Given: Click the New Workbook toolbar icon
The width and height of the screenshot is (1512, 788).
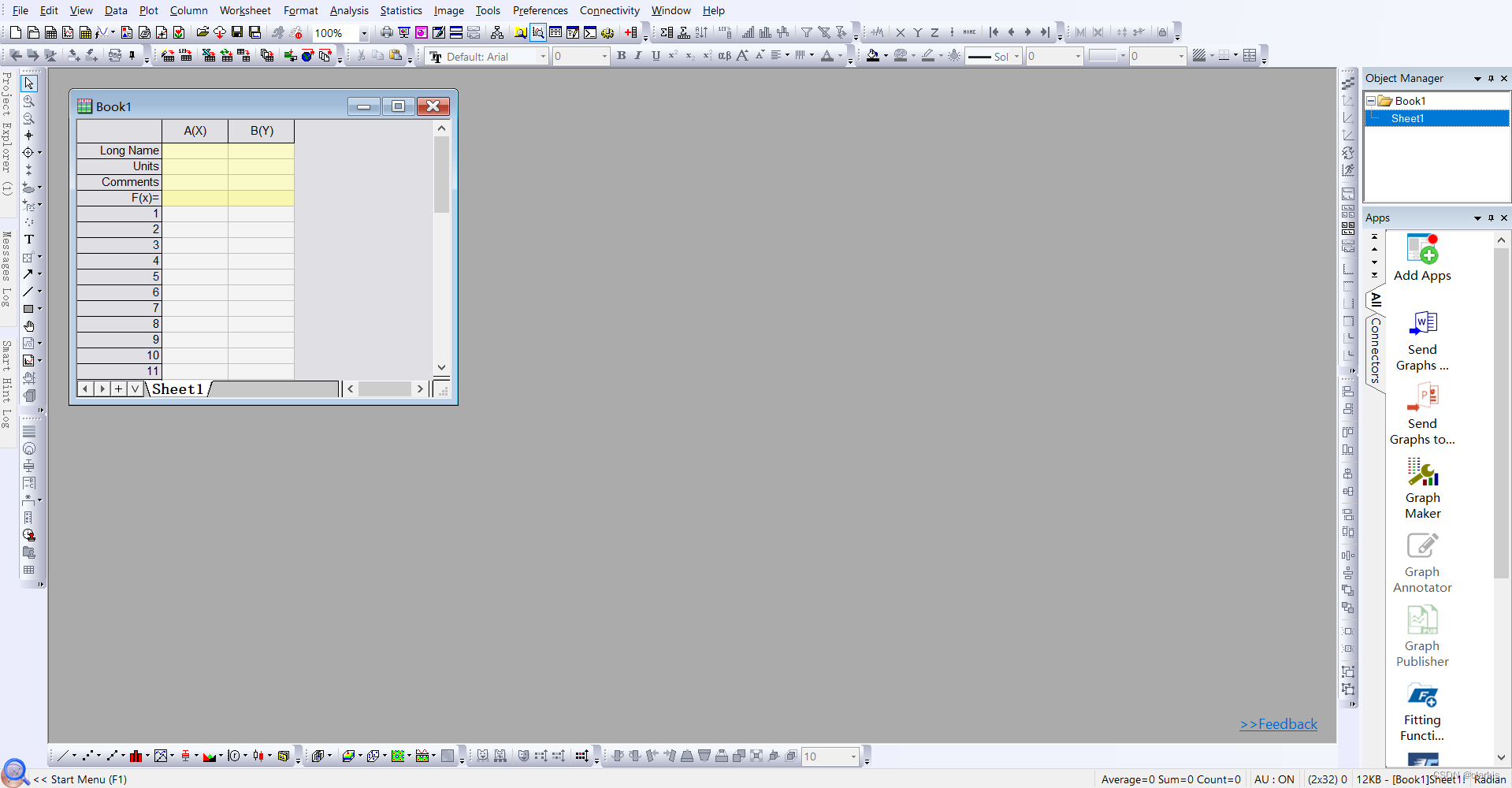Looking at the screenshot, I should point(50,32).
